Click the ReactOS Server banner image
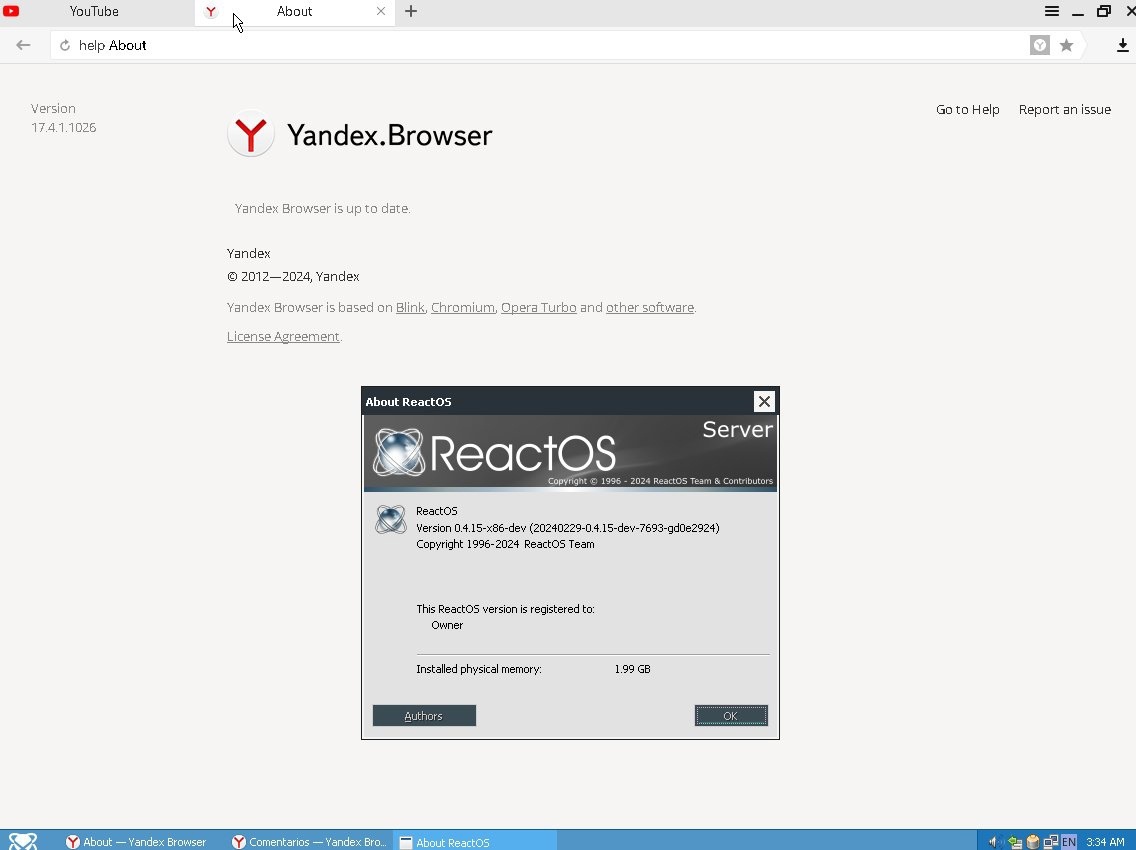1136x850 pixels. pyautogui.click(x=570, y=454)
